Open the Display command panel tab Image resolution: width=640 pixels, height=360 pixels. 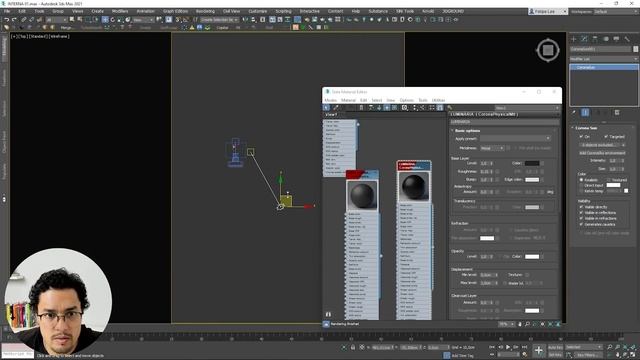(616, 39)
